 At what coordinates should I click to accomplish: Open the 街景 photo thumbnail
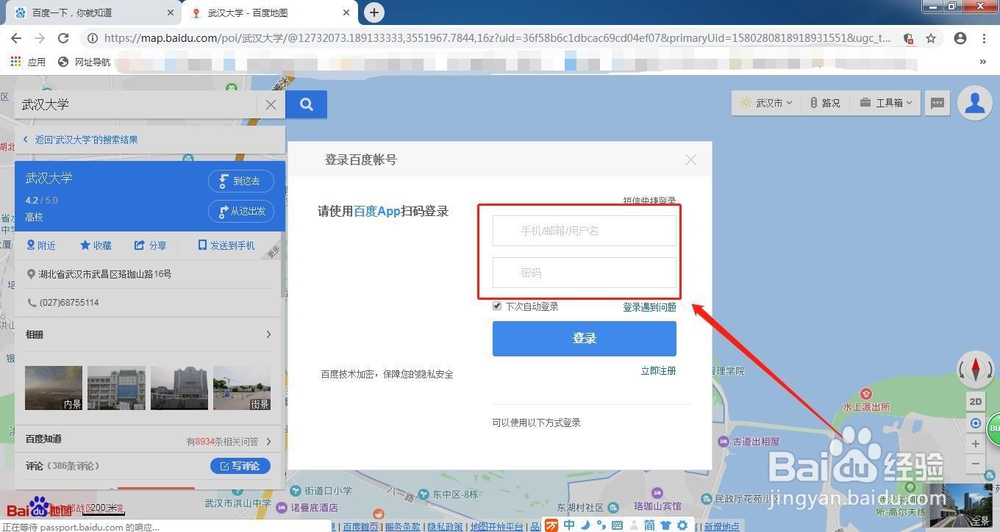(242, 388)
